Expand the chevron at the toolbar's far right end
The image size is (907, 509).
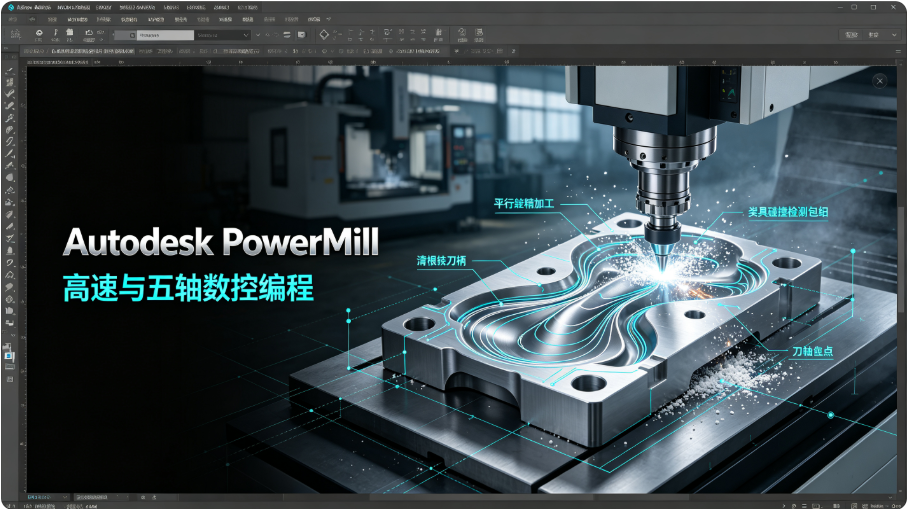pos(895,35)
